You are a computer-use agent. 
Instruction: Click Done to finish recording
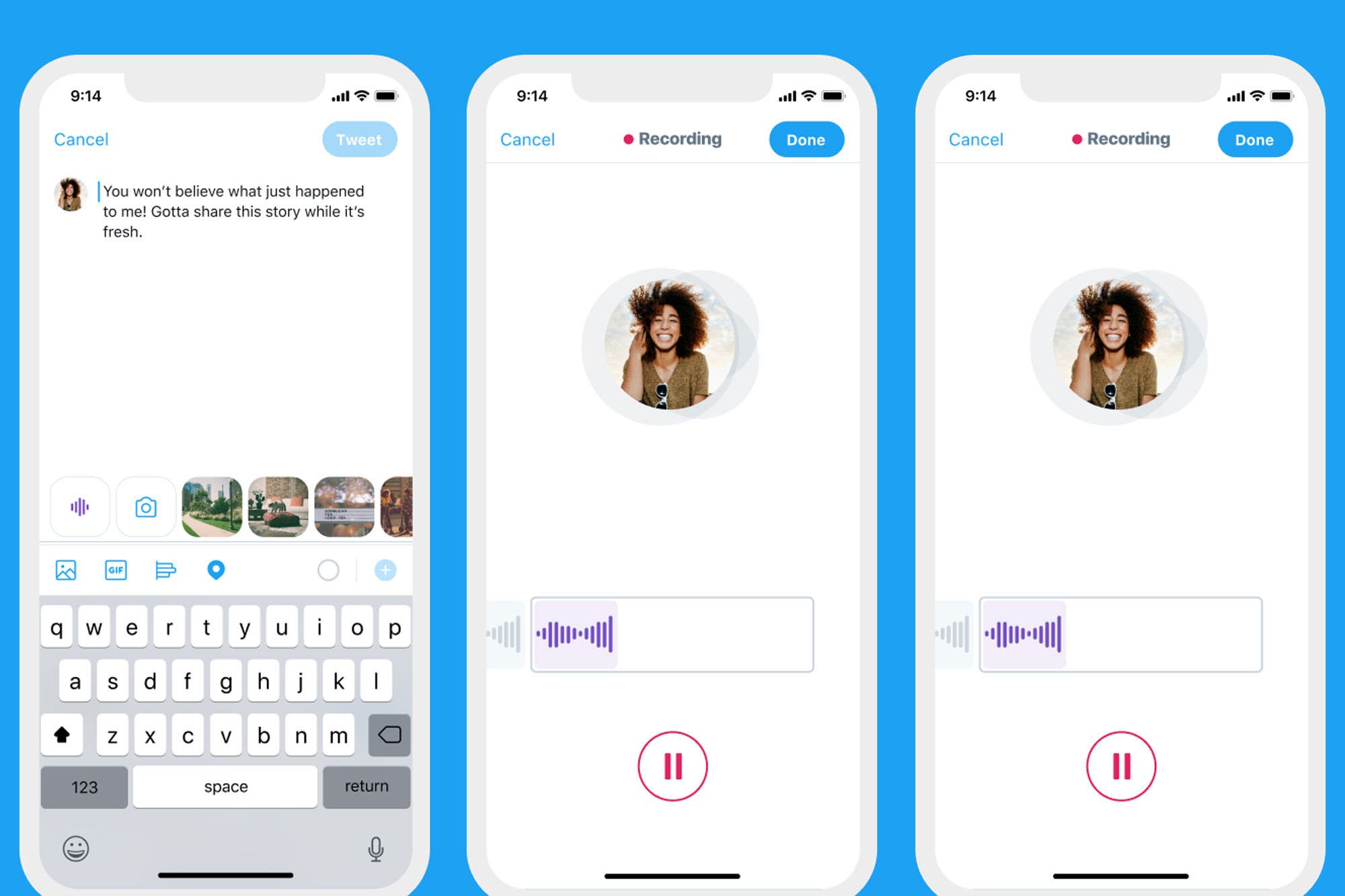pos(808,139)
